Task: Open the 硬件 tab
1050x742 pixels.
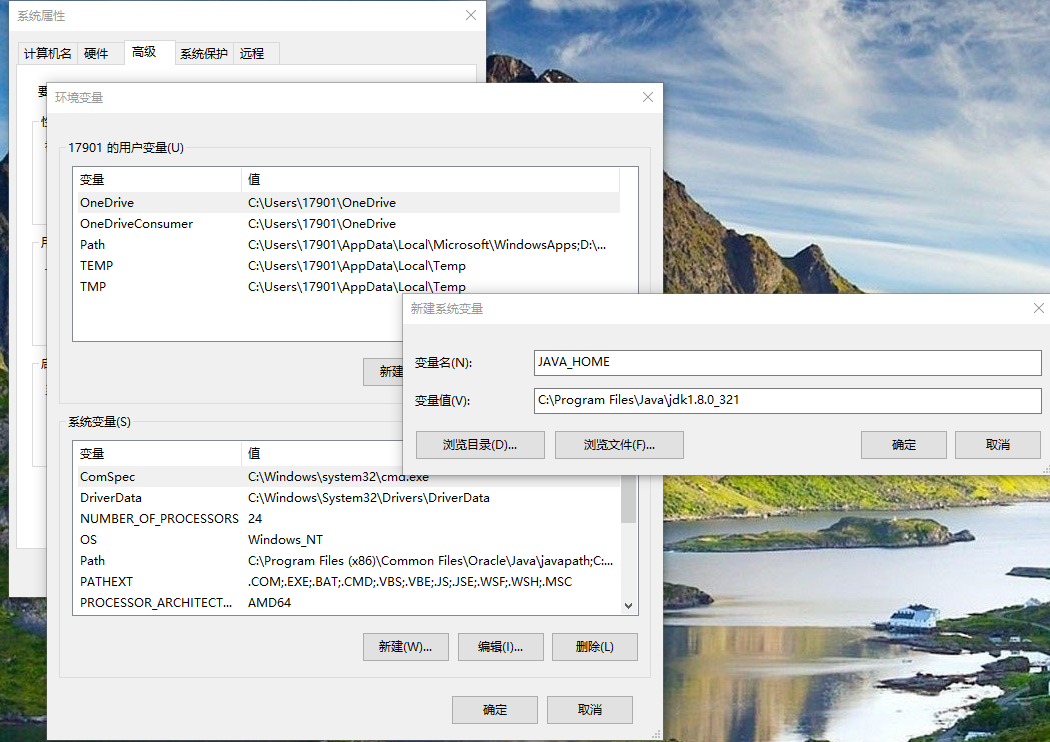Action: [x=97, y=54]
